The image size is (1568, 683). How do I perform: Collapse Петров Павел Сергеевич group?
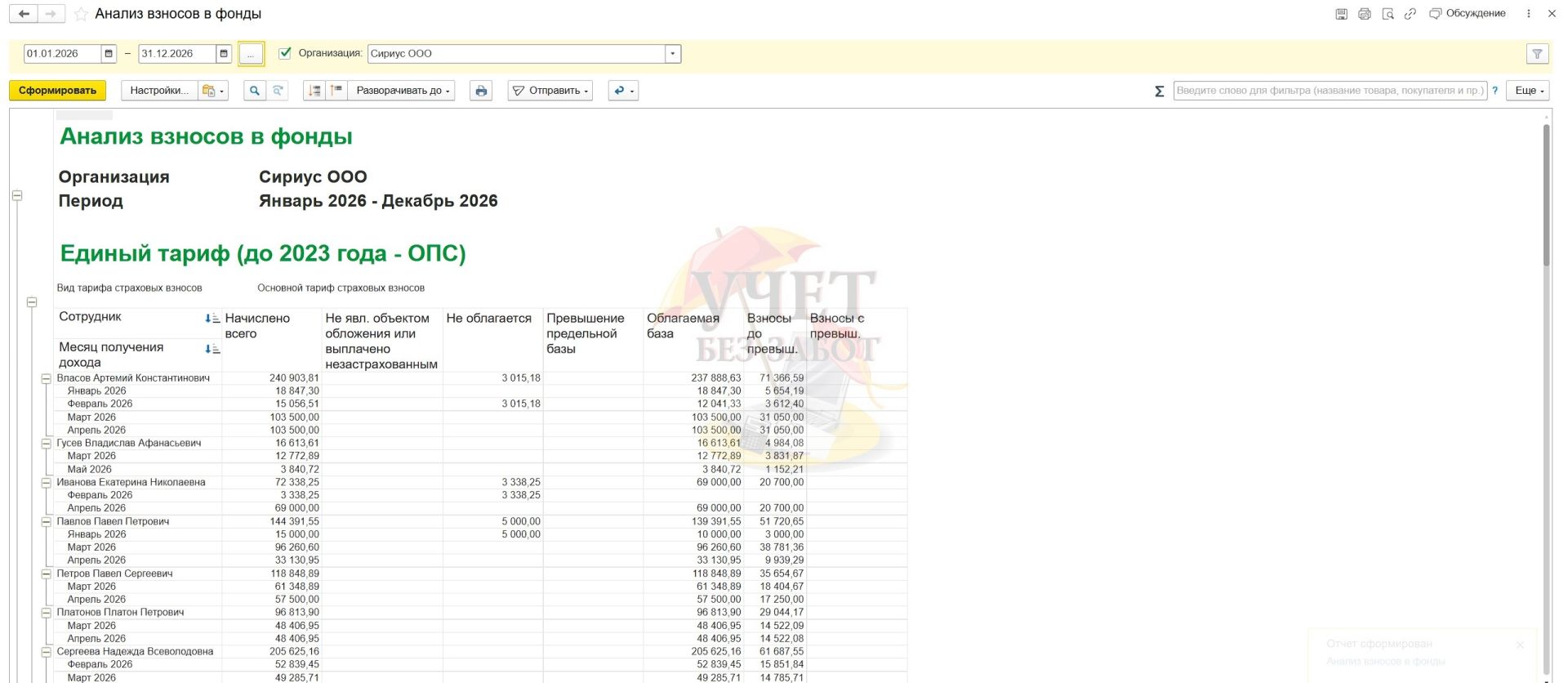point(47,574)
